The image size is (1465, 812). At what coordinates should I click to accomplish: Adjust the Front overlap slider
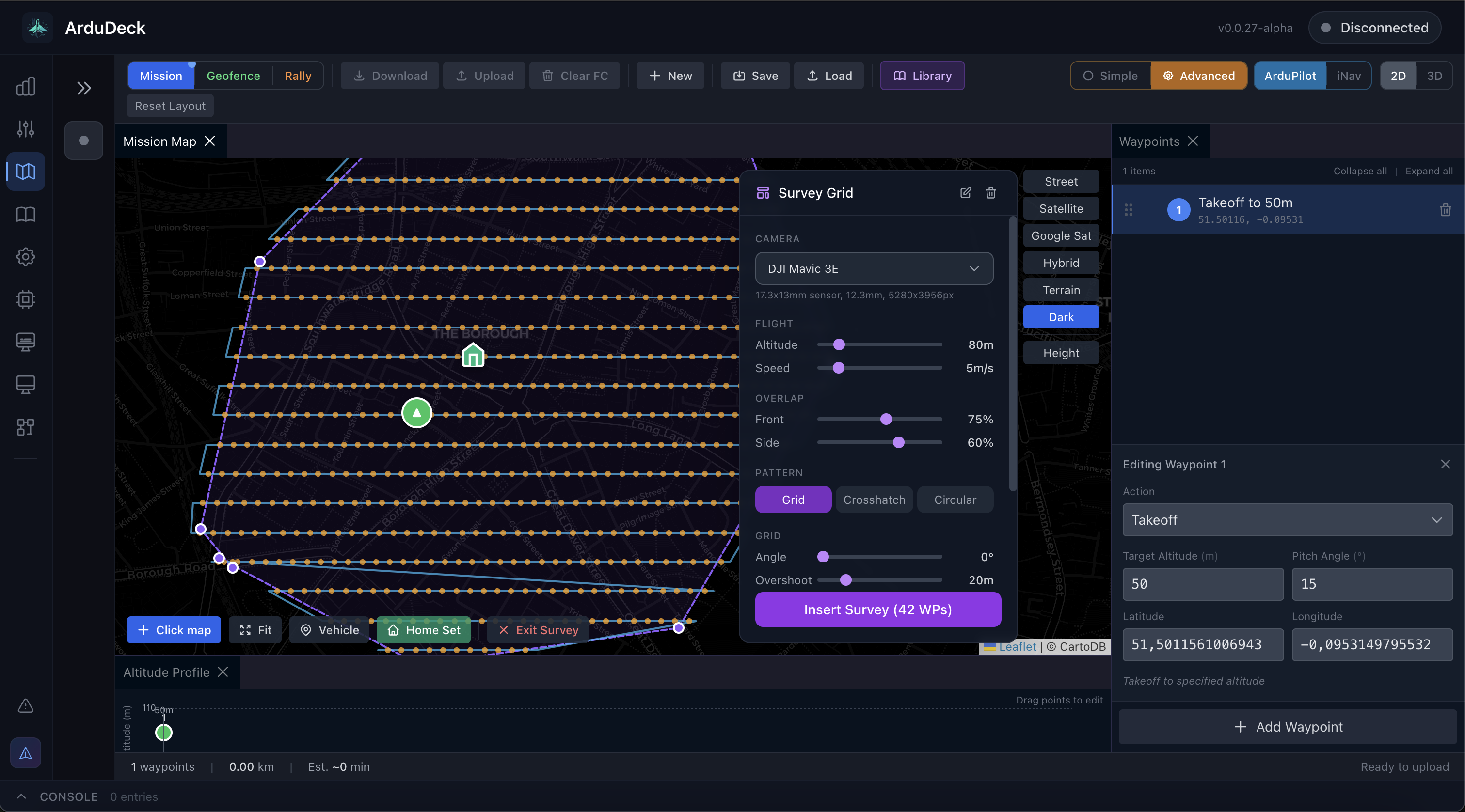(x=879, y=419)
